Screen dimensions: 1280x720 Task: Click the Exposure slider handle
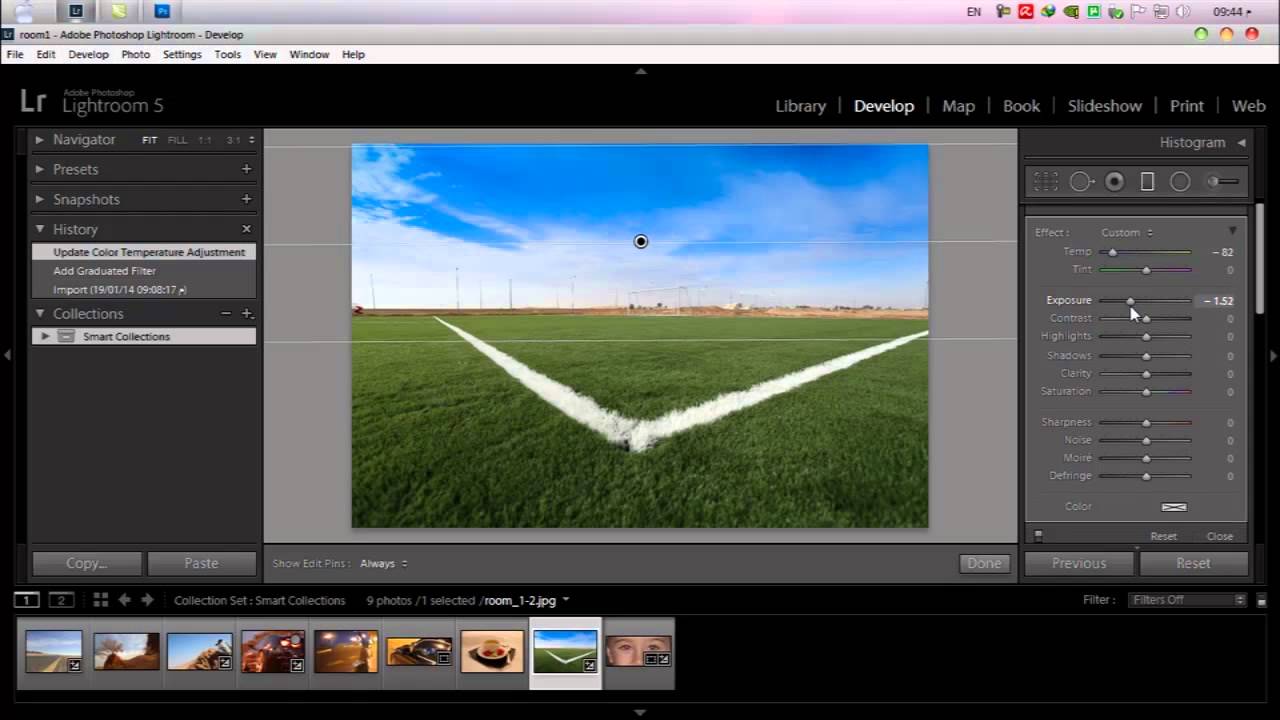tap(1130, 300)
